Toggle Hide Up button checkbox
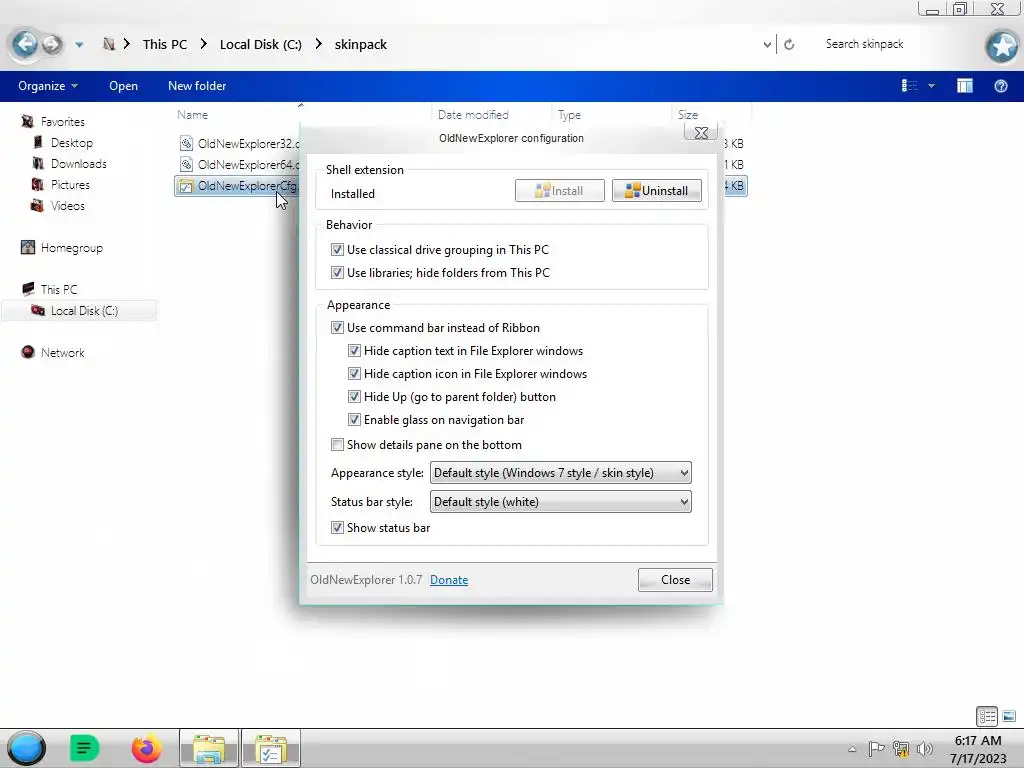The image size is (1024, 768). (x=354, y=396)
